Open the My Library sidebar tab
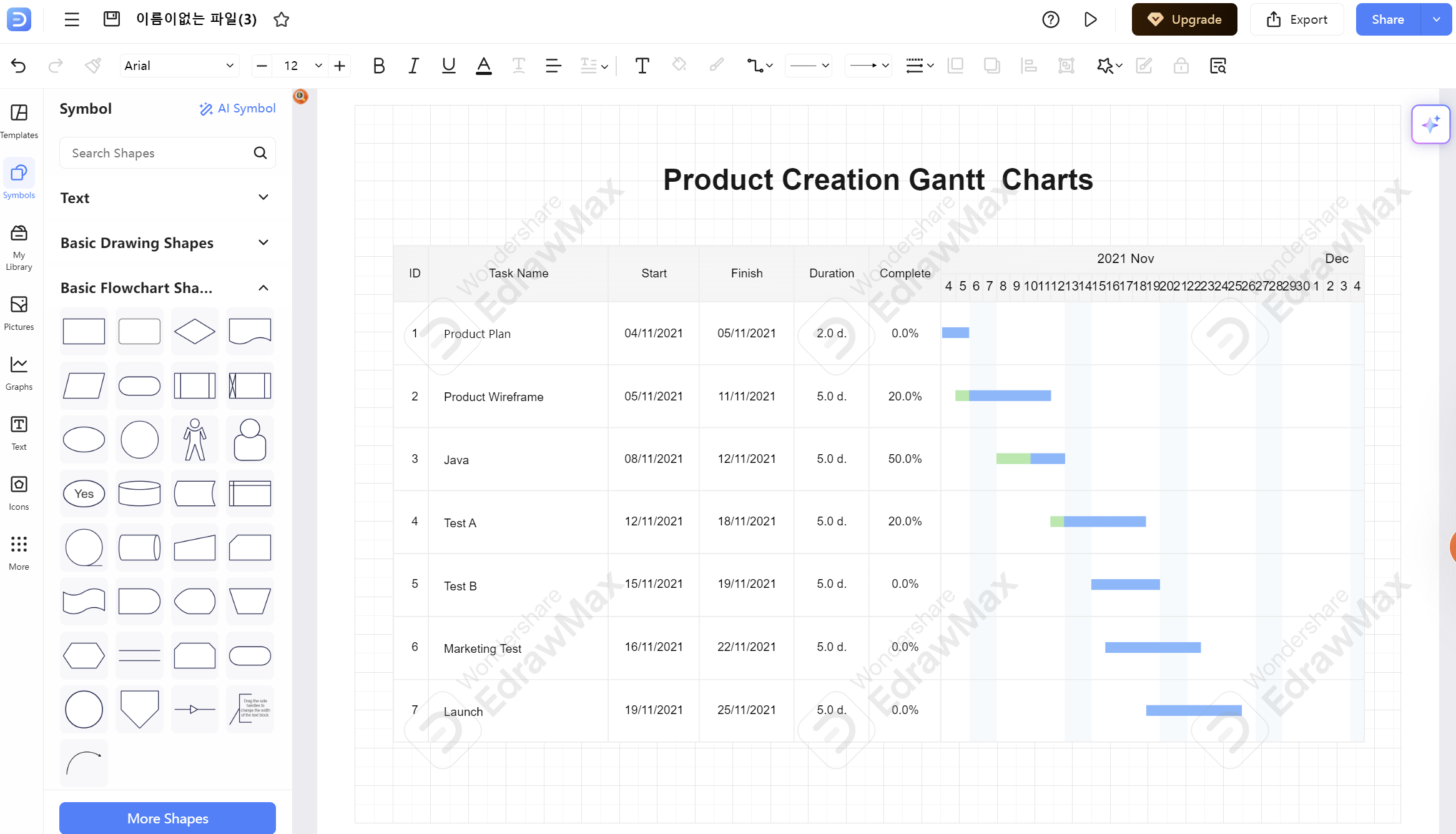 coord(19,247)
